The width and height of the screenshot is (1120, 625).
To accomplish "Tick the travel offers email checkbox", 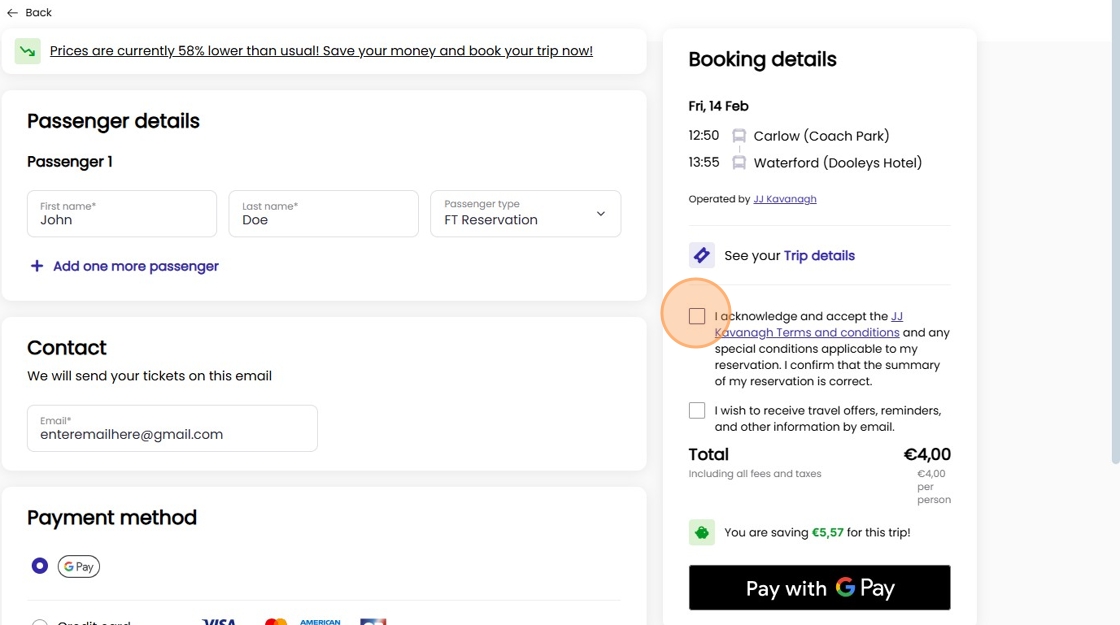I will (697, 411).
